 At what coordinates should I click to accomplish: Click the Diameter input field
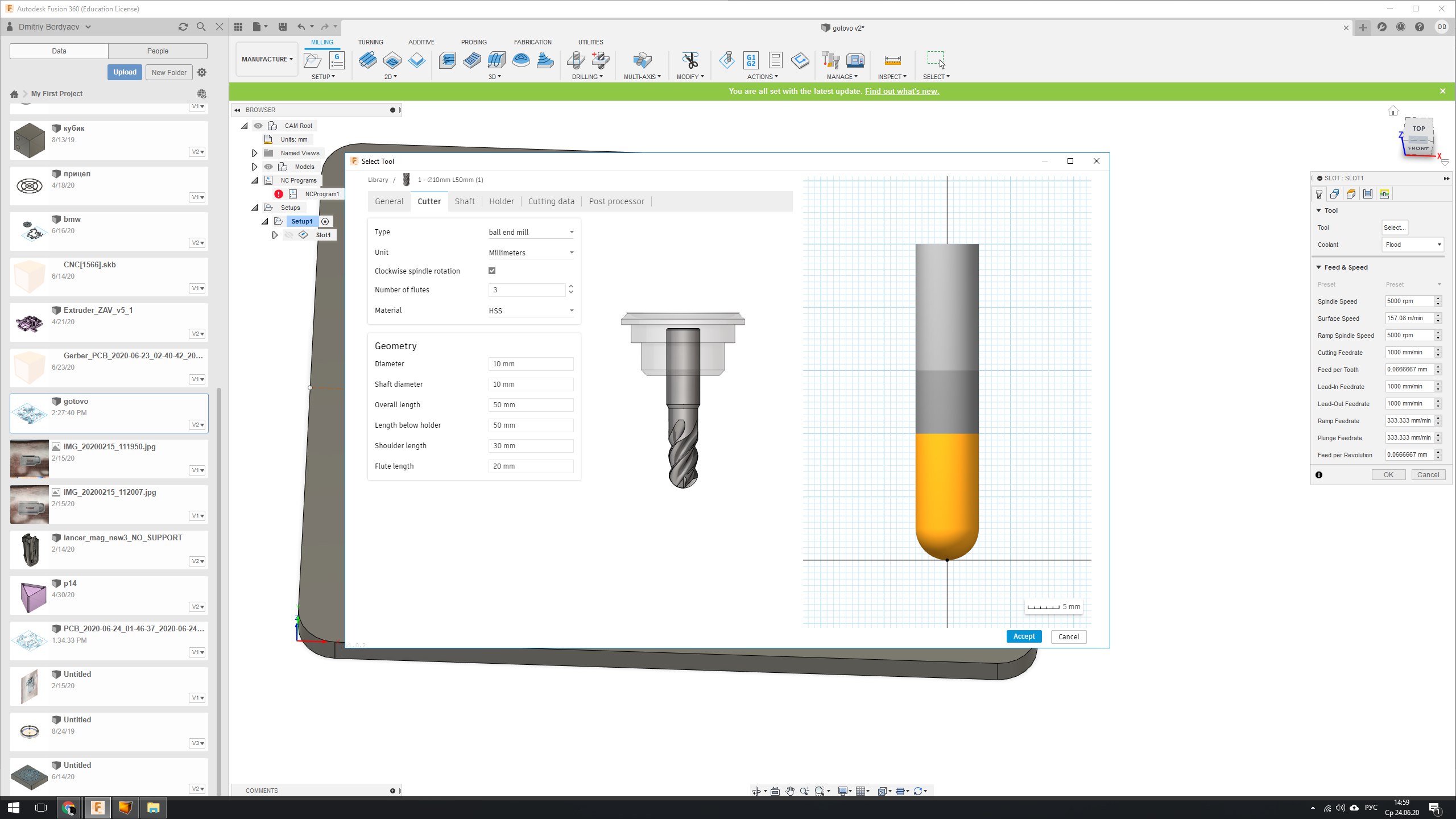pyautogui.click(x=531, y=364)
